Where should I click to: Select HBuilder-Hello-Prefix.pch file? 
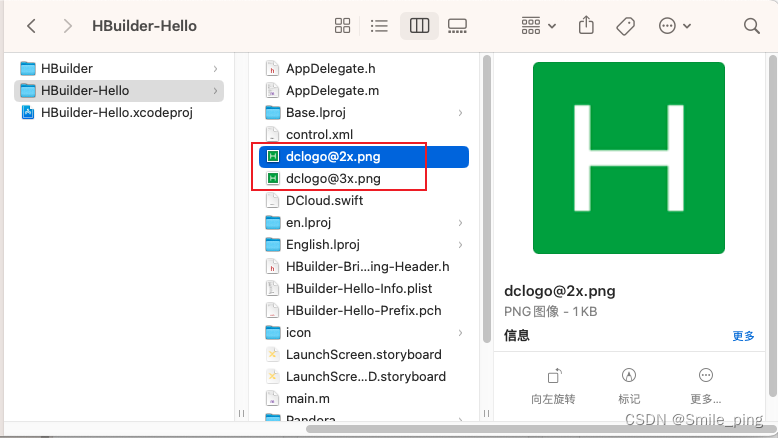(x=364, y=311)
